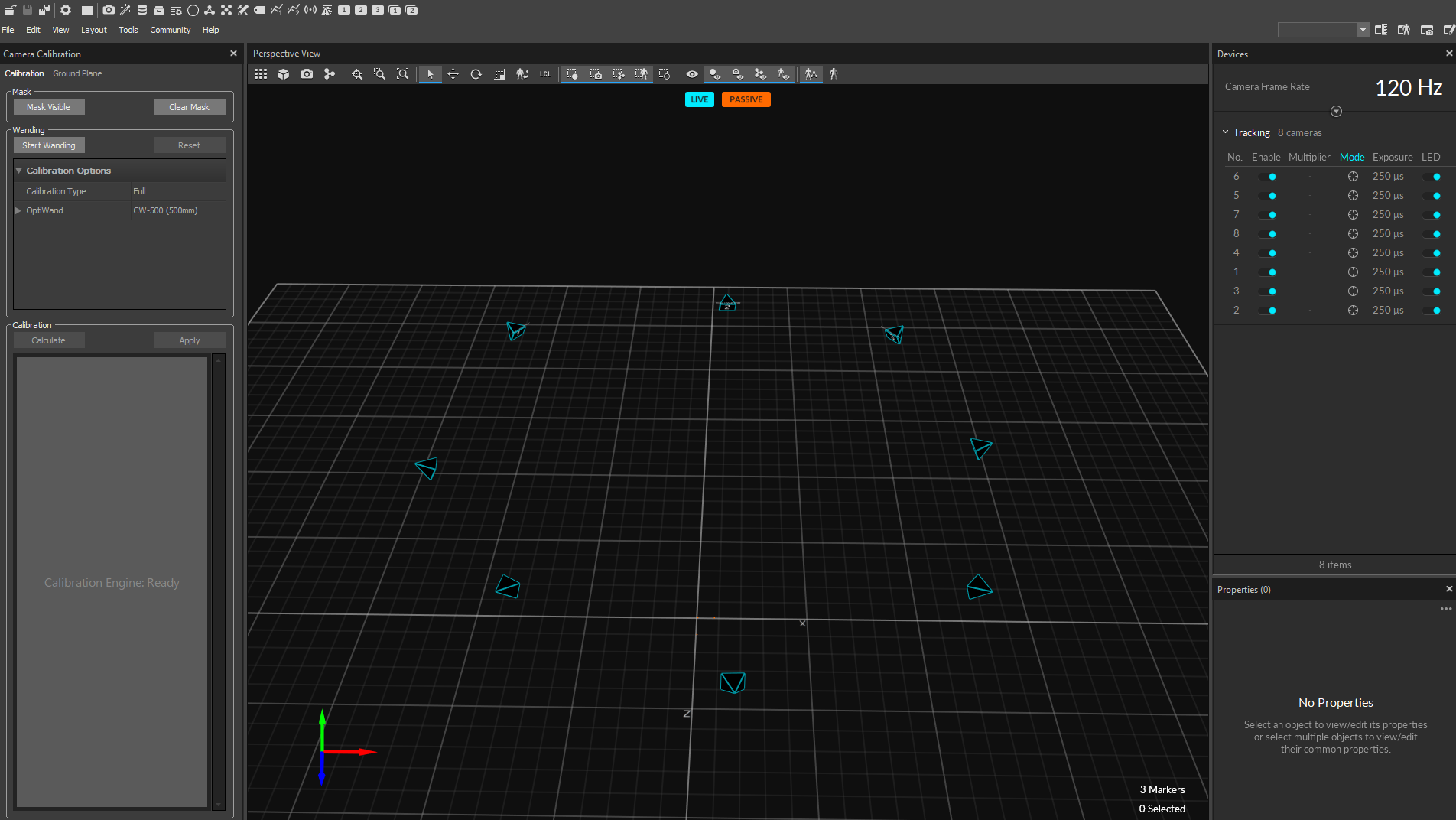1456x820 pixels.
Task: Click the LCL local coordinate button
Action: click(544, 74)
